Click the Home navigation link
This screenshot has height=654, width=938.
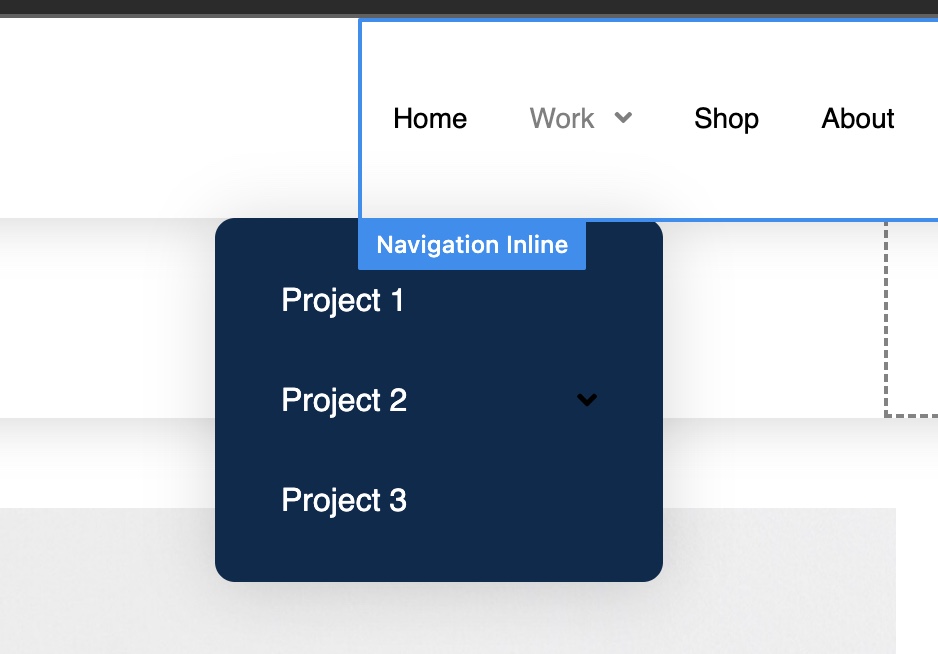coord(430,118)
